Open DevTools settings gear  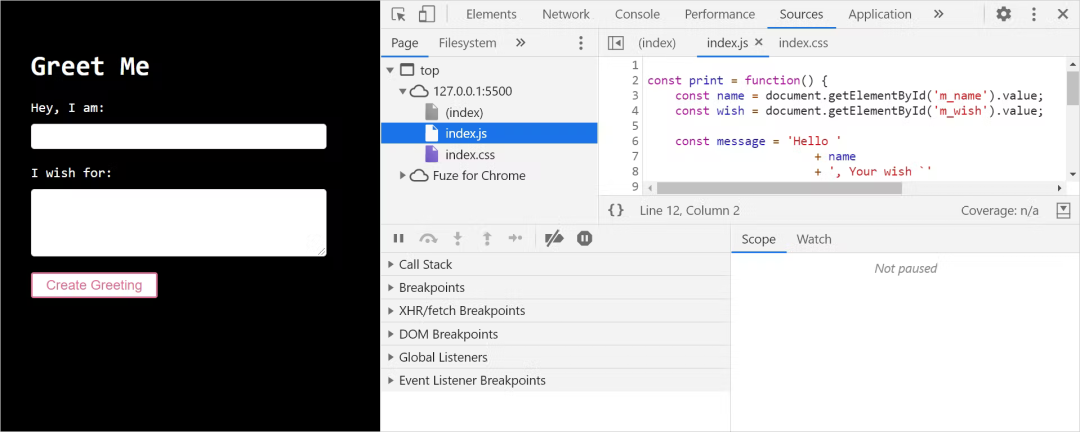pos(1004,14)
